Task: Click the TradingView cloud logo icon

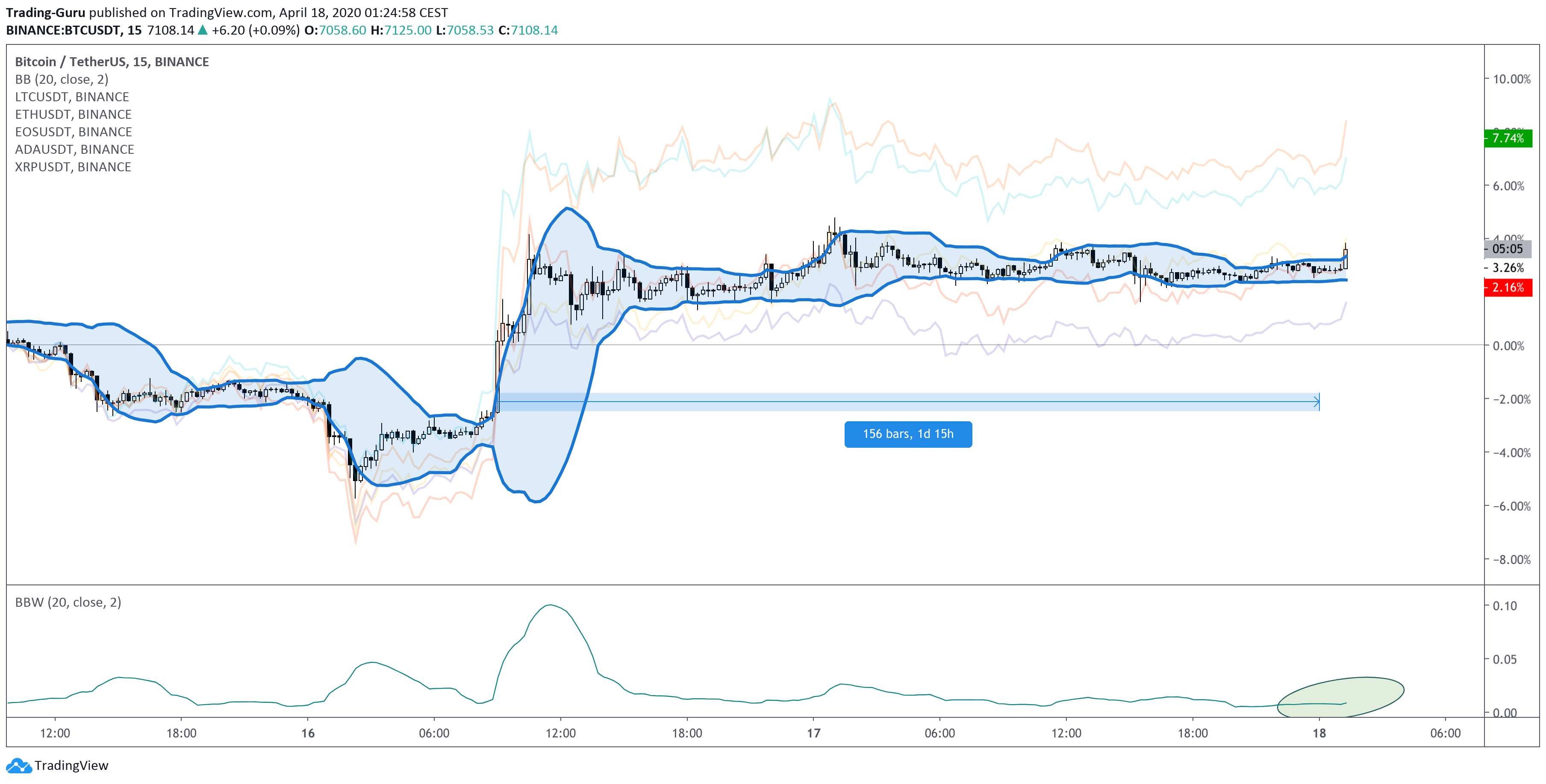Action: (x=19, y=765)
